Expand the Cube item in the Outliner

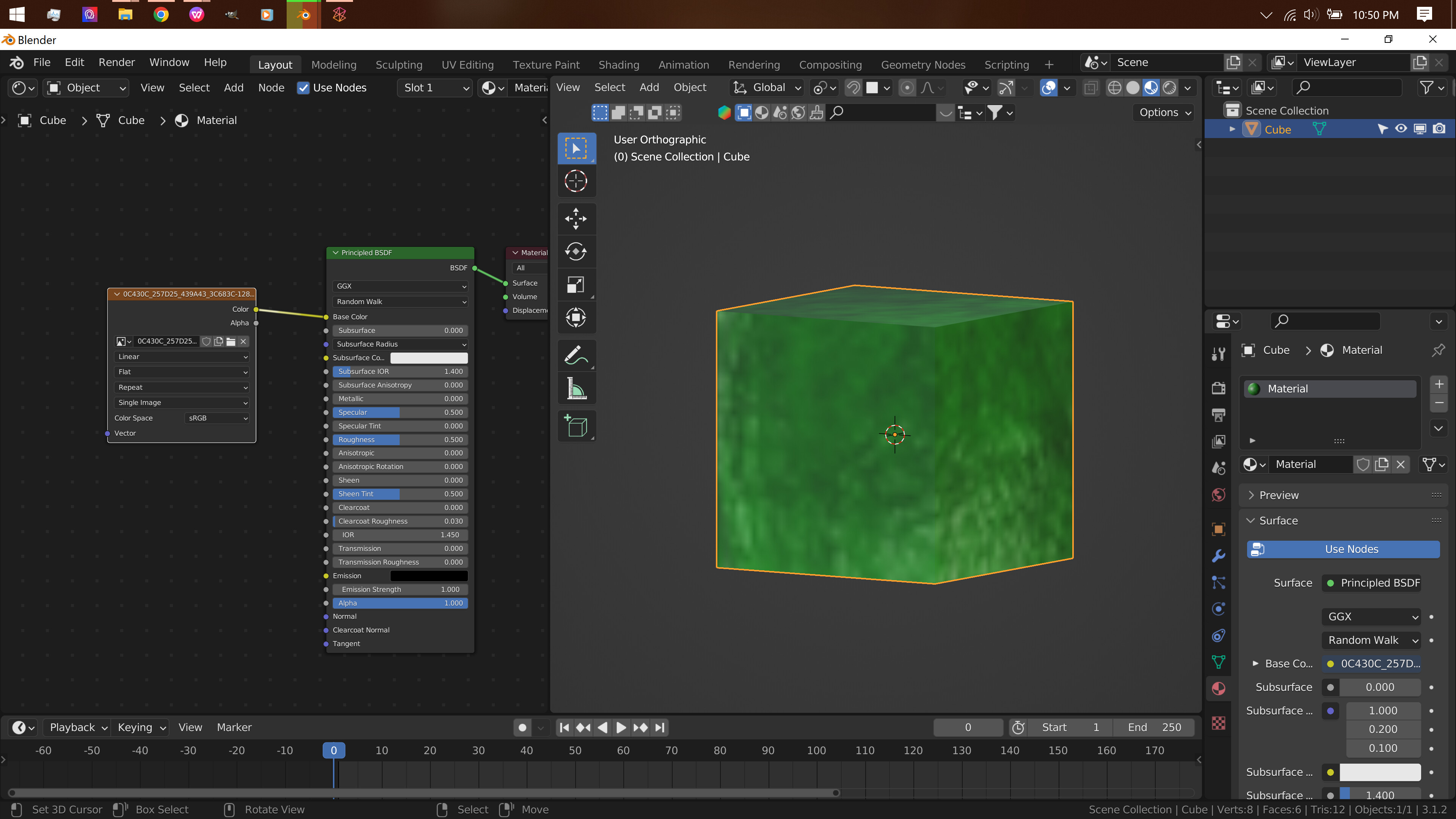coord(1232,129)
